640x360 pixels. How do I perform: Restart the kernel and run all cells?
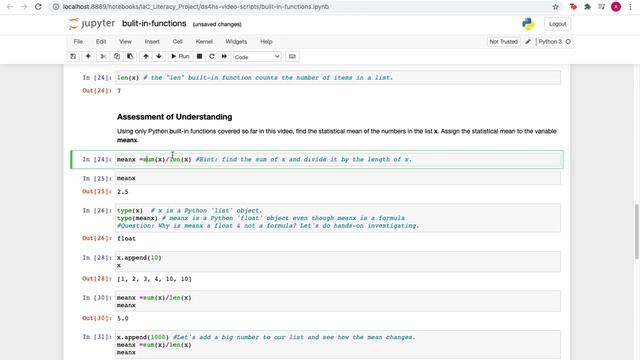(224, 56)
